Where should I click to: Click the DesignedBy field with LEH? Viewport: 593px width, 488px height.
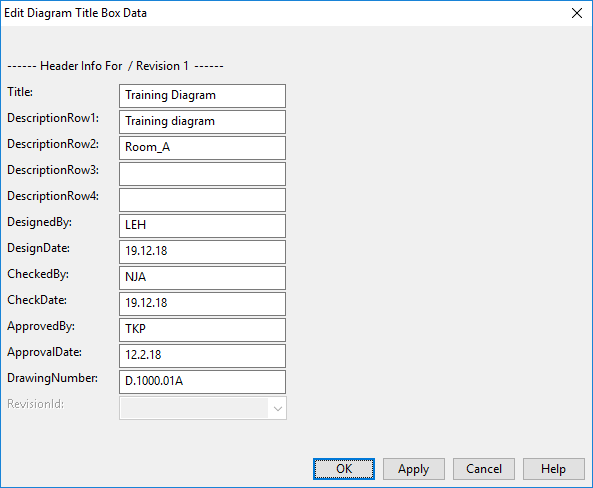[202, 226]
